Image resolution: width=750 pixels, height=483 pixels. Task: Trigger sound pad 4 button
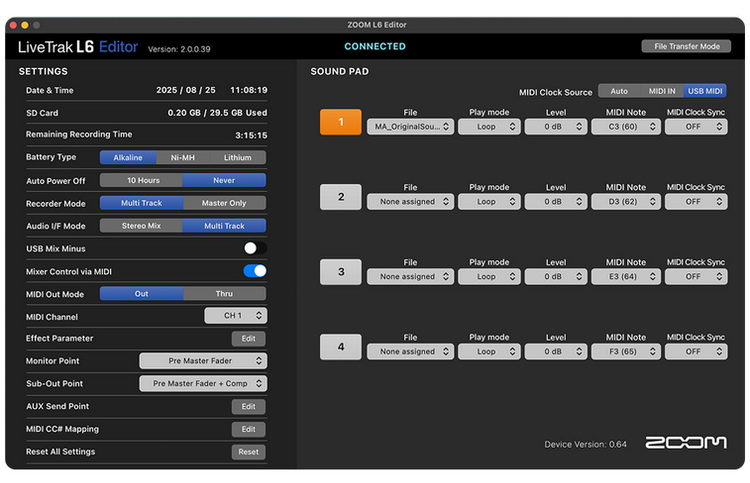point(341,347)
